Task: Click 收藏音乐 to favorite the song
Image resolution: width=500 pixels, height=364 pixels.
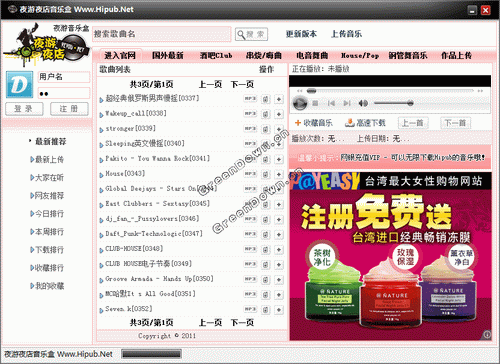Action: pos(314,123)
